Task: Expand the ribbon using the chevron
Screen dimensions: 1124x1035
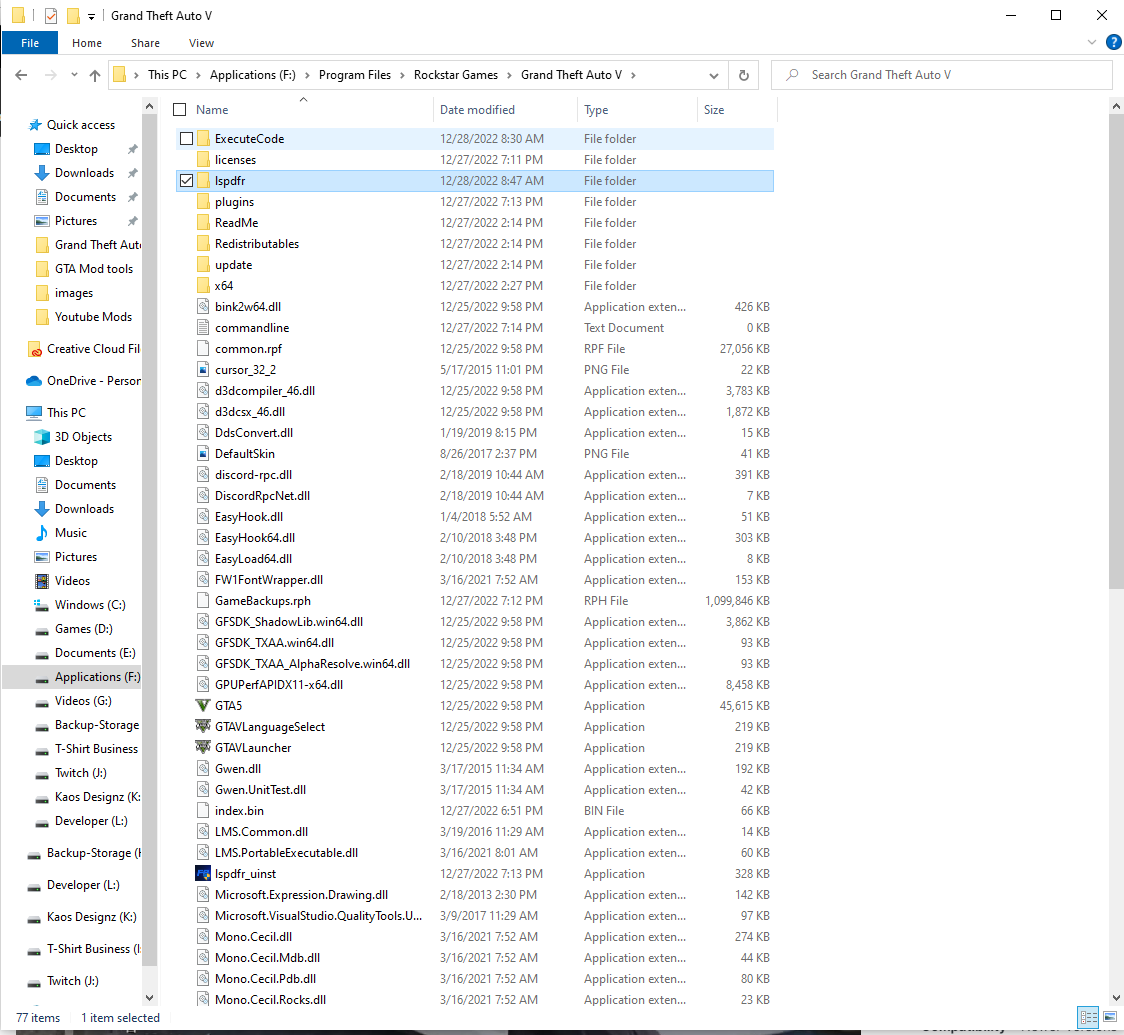Action: (1092, 43)
